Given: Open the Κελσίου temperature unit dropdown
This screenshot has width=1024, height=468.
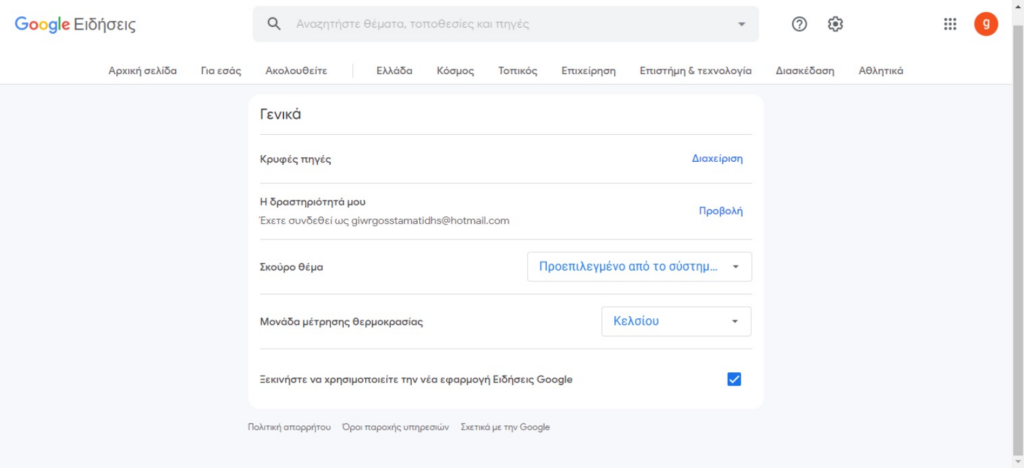Looking at the screenshot, I should pyautogui.click(x=676, y=321).
